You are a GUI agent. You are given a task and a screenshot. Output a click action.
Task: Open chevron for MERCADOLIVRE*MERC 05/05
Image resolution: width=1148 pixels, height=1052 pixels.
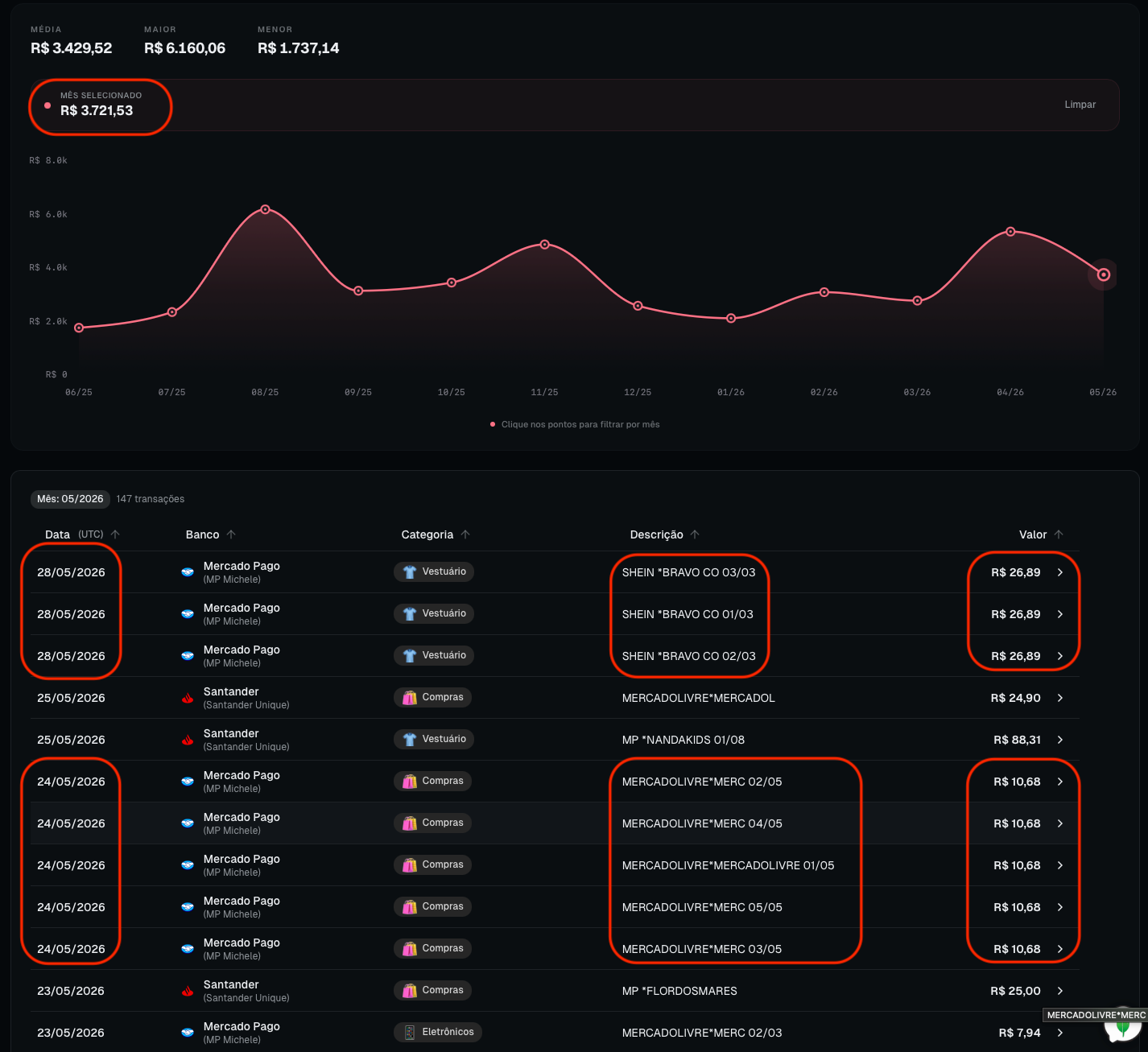[x=1060, y=907]
